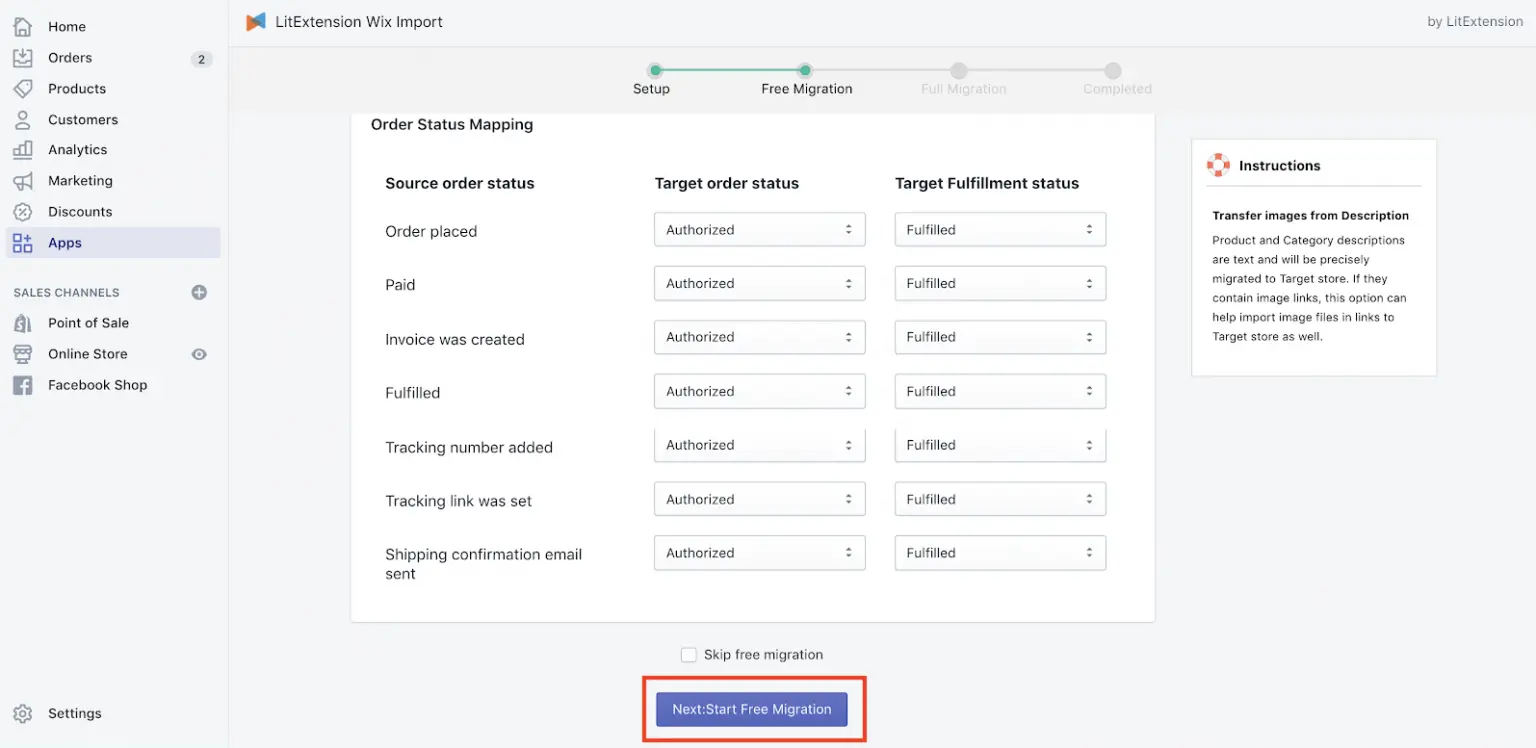This screenshot has height=748, width=1536.
Task: Click the Facebook Shop logo icon
Action: tap(22, 385)
